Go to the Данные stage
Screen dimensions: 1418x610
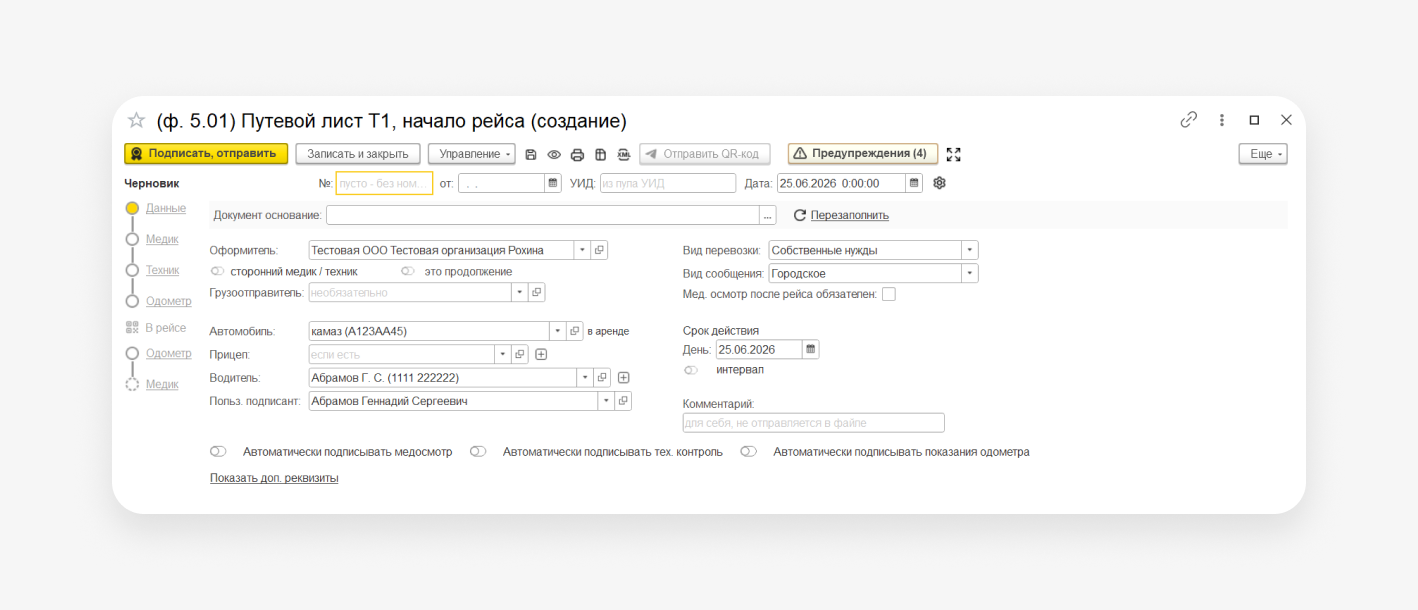point(165,208)
